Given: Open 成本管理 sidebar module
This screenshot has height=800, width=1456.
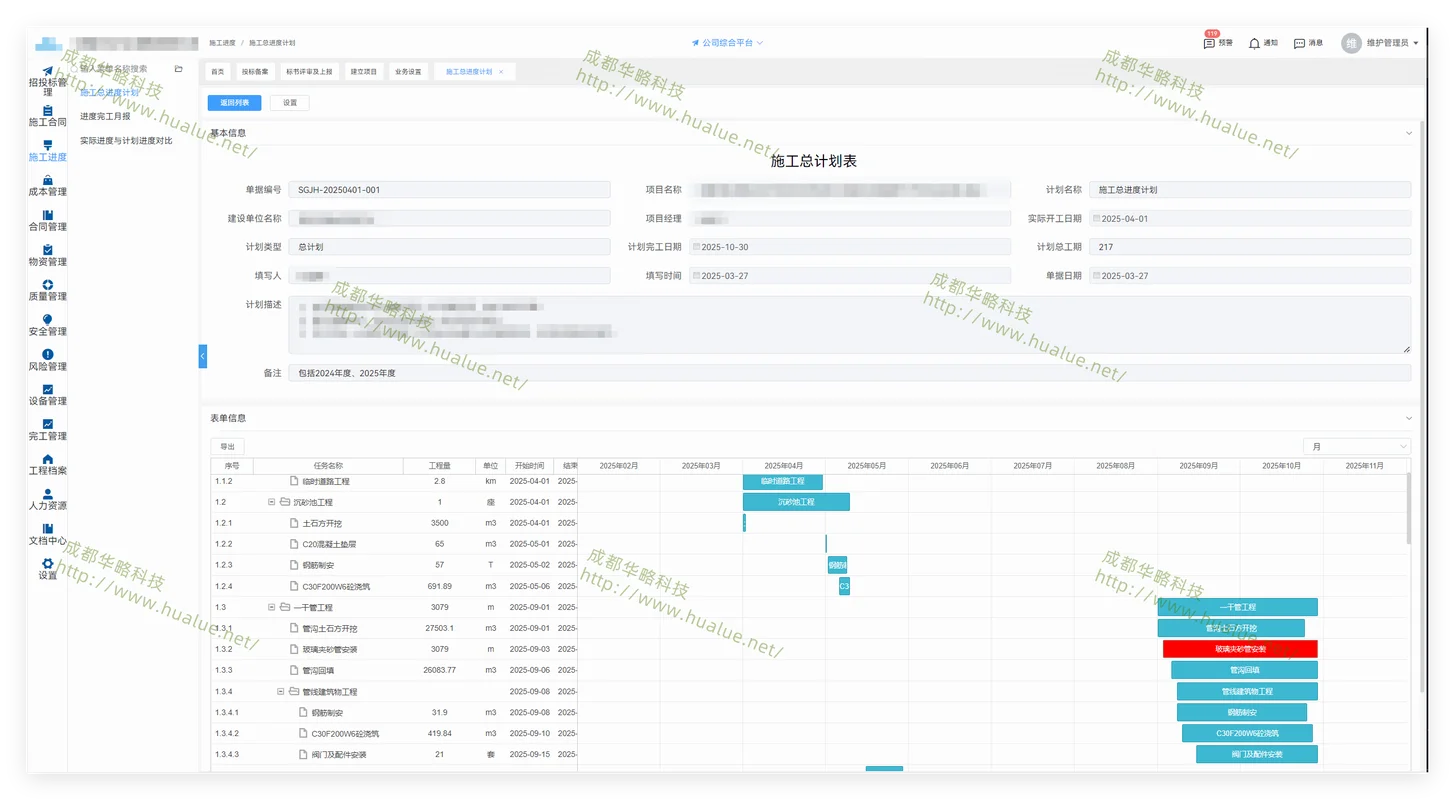Looking at the screenshot, I should pos(47,186).
